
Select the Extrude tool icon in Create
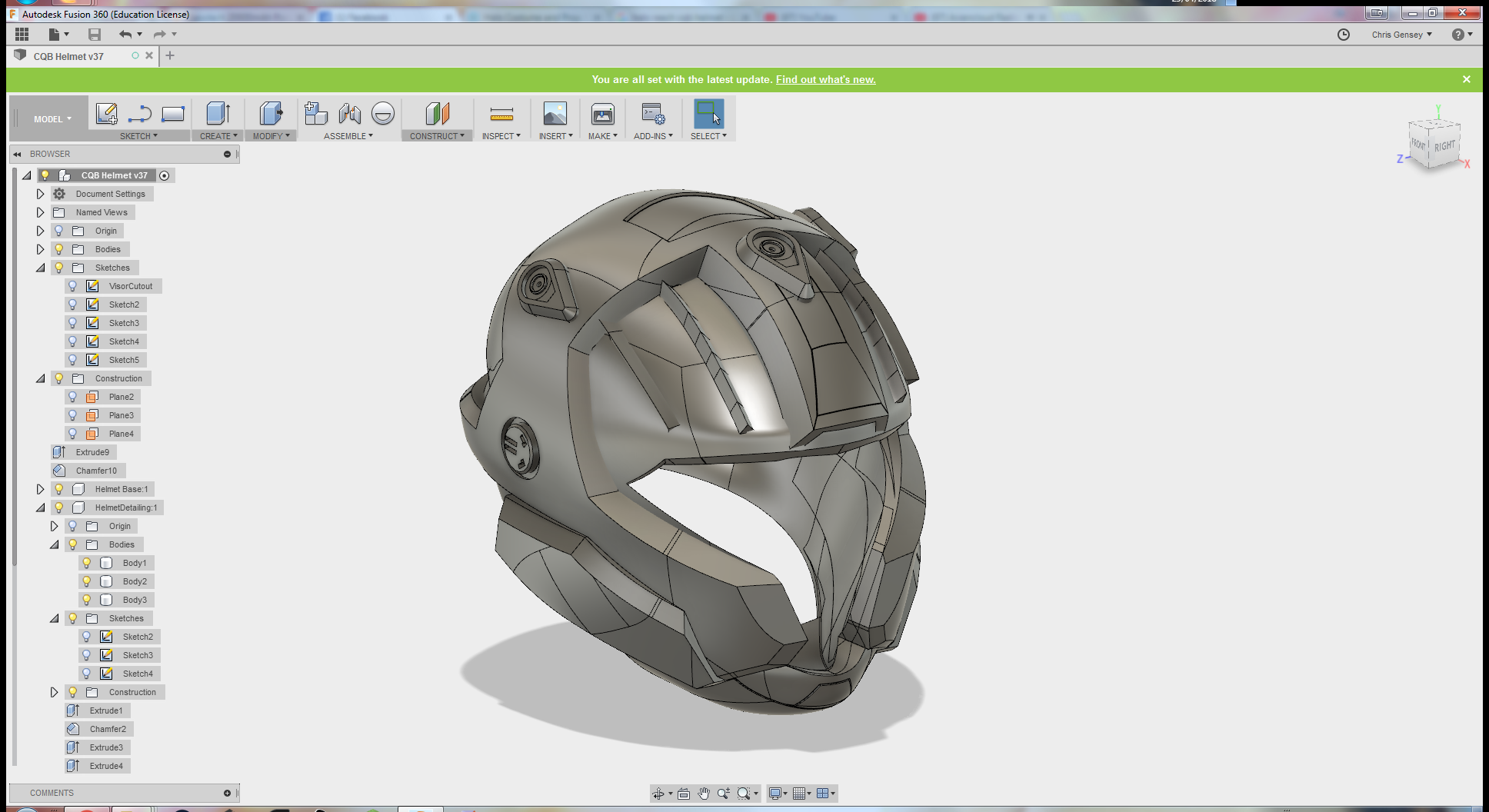tap(218, 114)
